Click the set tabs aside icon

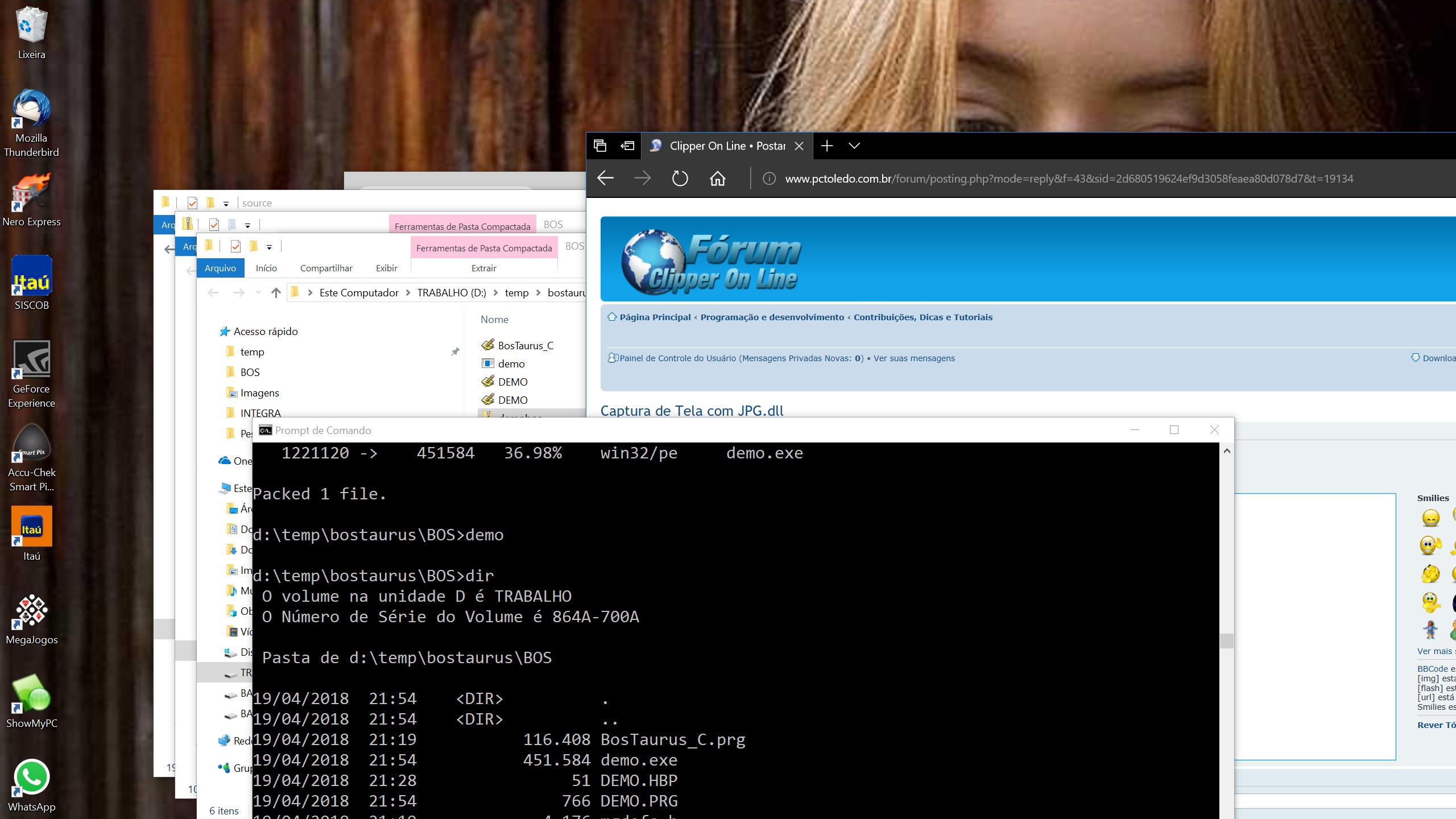tap(627, 146)
